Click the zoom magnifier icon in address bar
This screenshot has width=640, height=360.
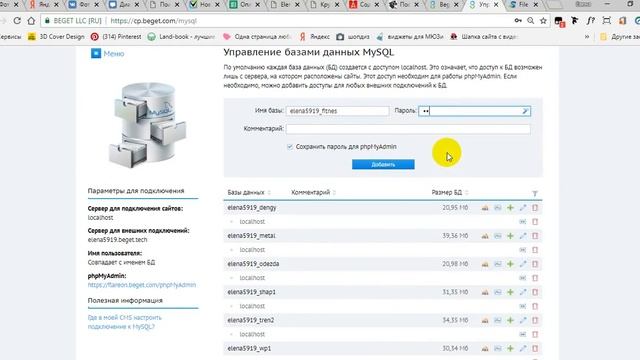(530, 20)
